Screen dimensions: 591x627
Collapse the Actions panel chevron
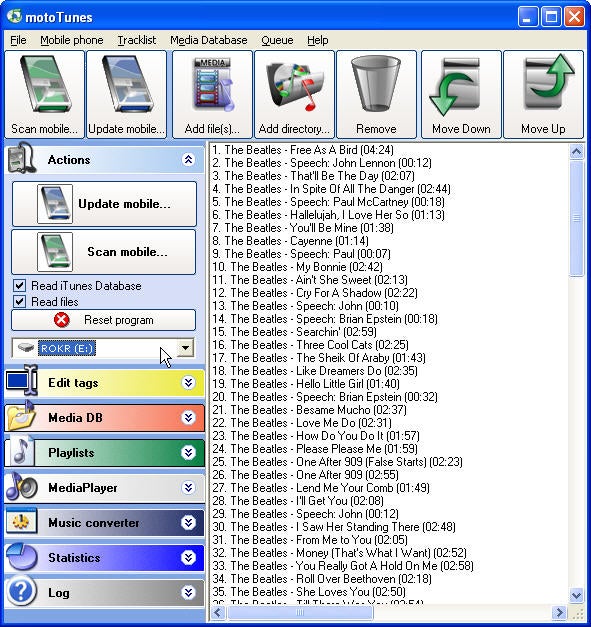[188, 160]
